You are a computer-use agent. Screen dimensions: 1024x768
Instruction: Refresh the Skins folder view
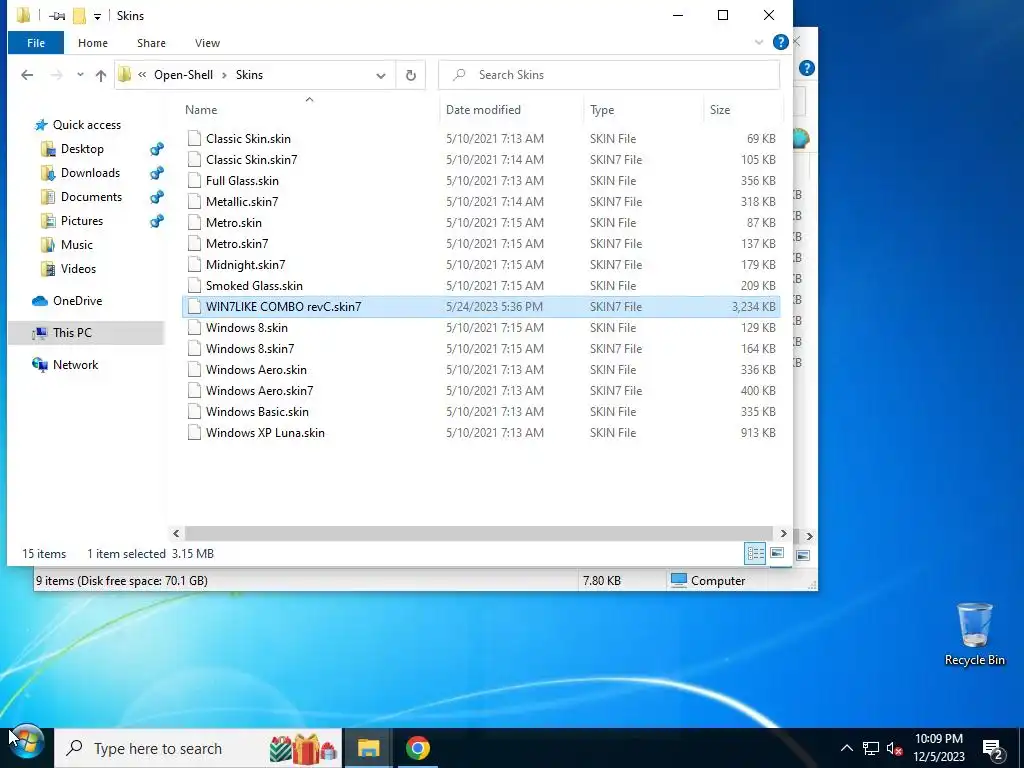click(x=411, y=75)
